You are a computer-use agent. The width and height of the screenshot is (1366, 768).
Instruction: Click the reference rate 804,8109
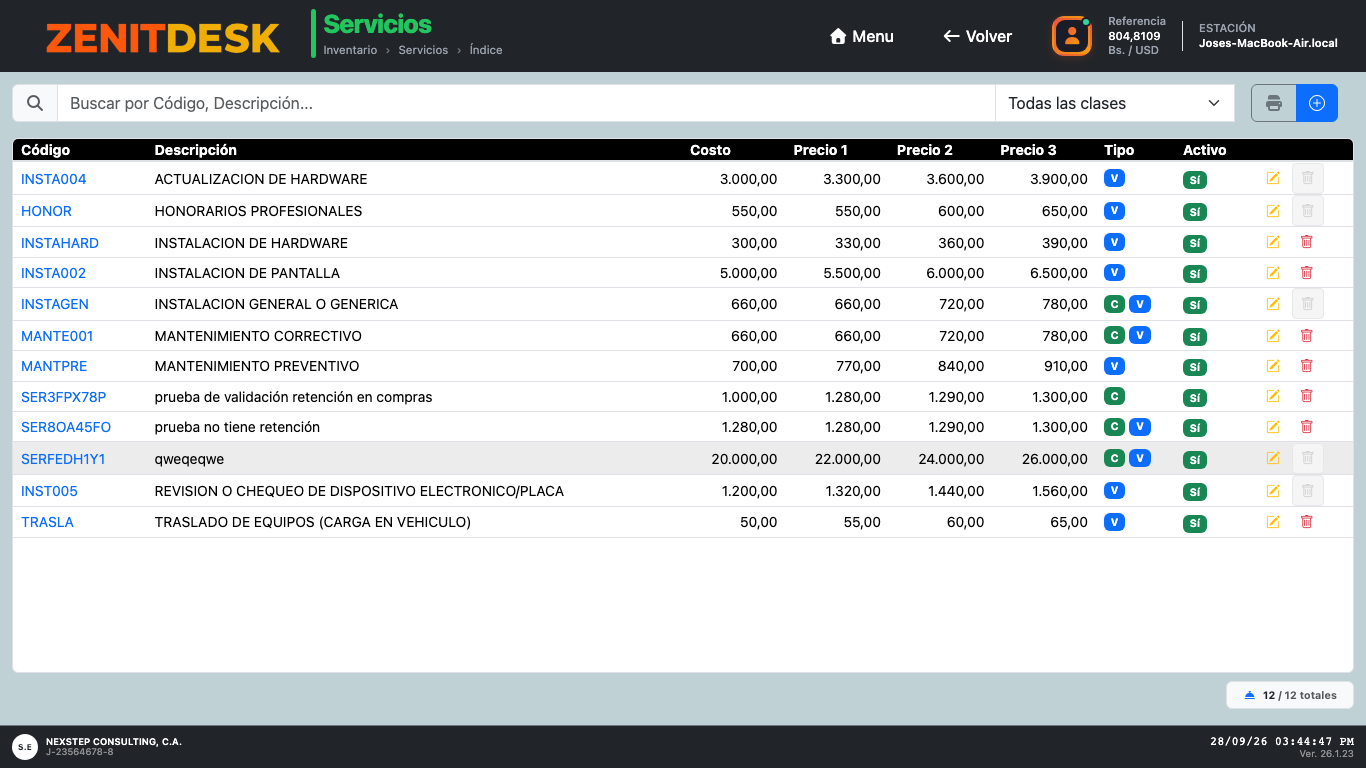[x=1134, y=36]
